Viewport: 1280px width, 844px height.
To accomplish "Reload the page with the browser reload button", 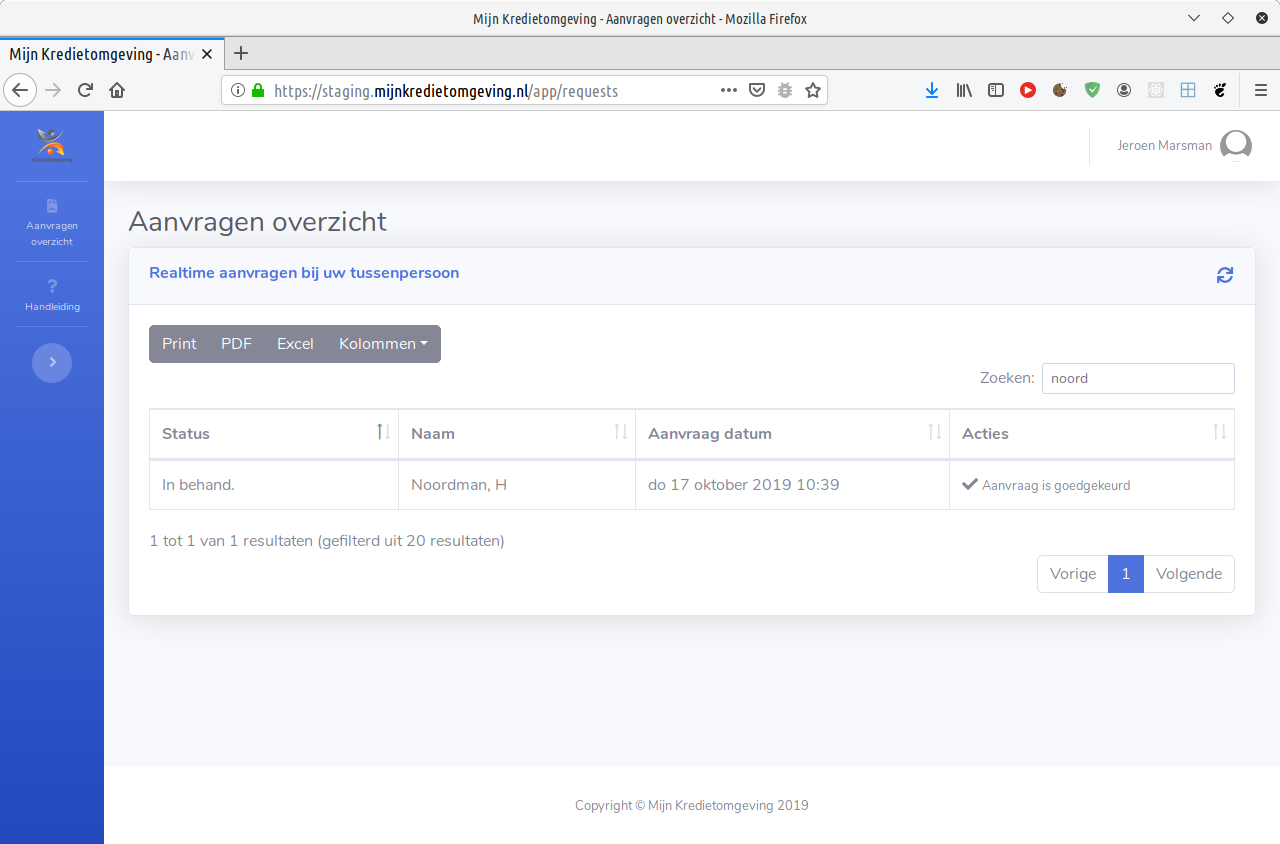I will 85,90.
